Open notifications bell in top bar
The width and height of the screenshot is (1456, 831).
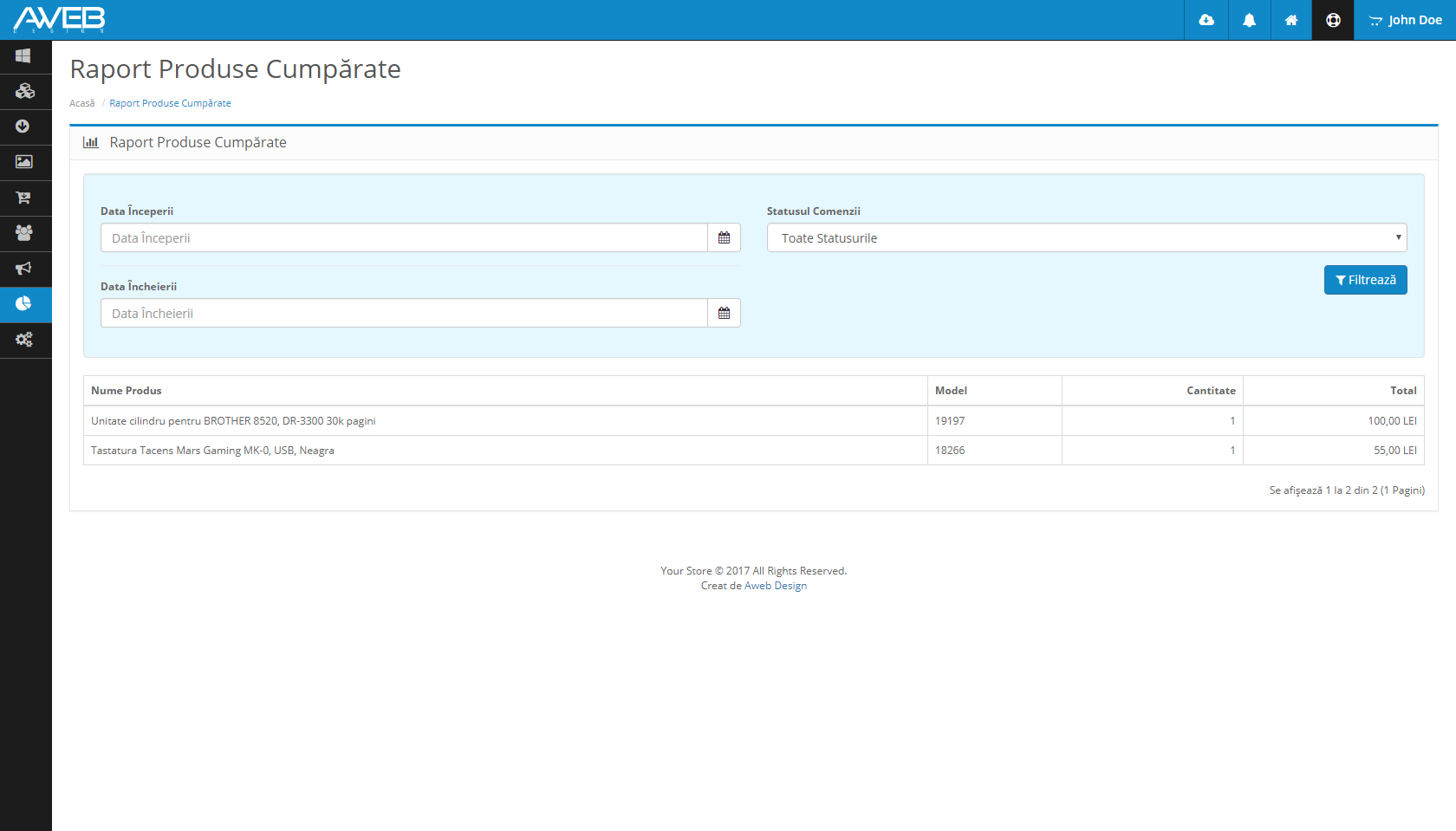[x=1249, y=20]
